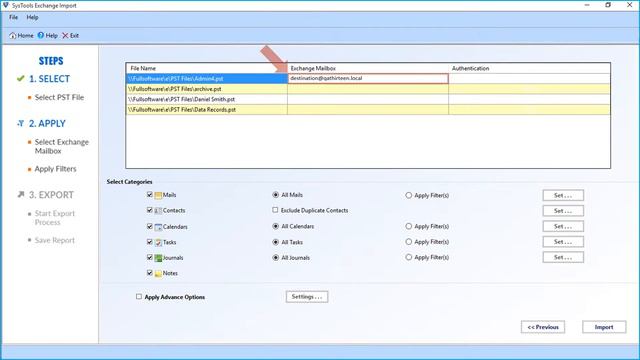Click the Set button for Journals

click(563, 258)
